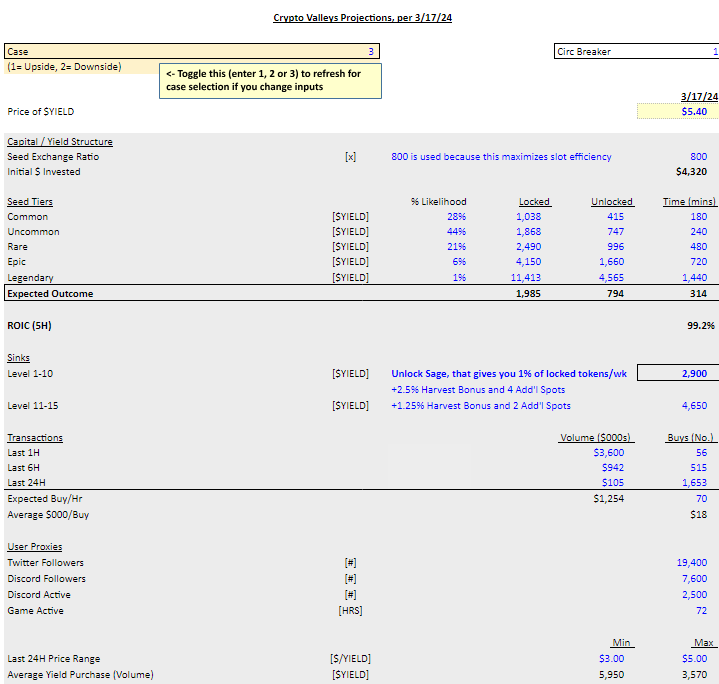Select the Discord Followers value 7,600

click(694, 579)
